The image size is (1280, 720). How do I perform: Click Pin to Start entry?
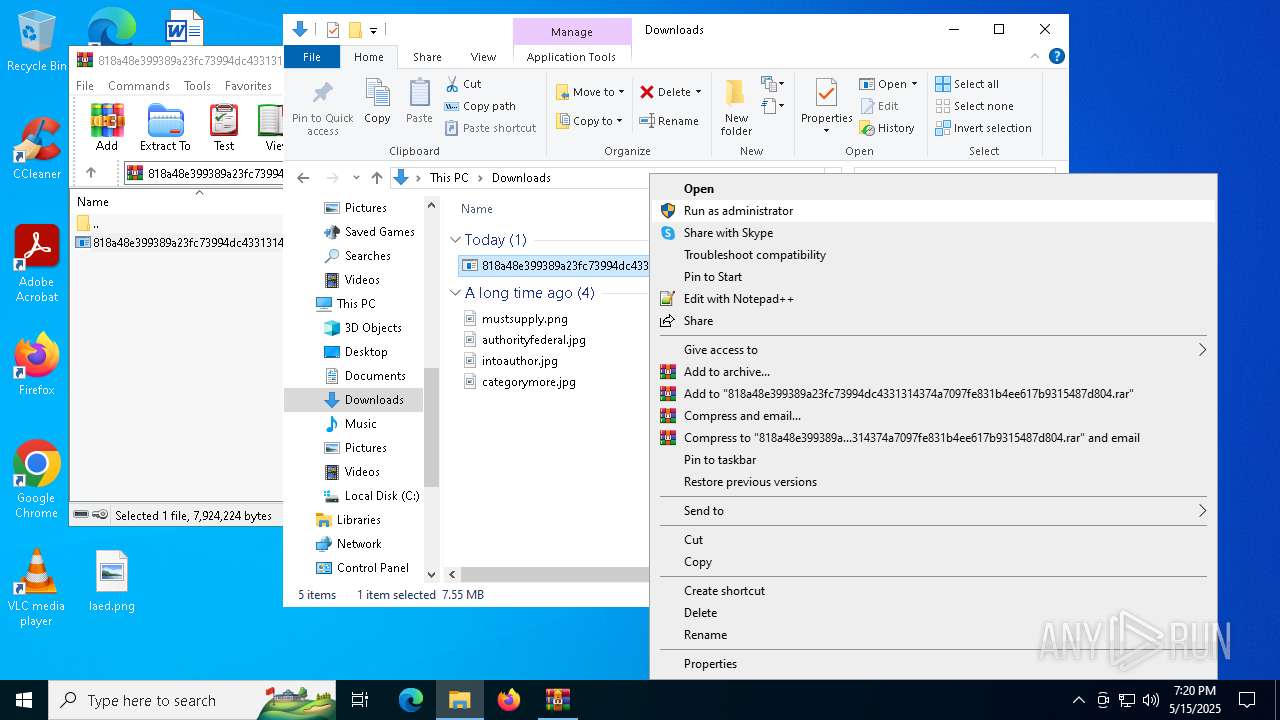click(x=933, y=277)
